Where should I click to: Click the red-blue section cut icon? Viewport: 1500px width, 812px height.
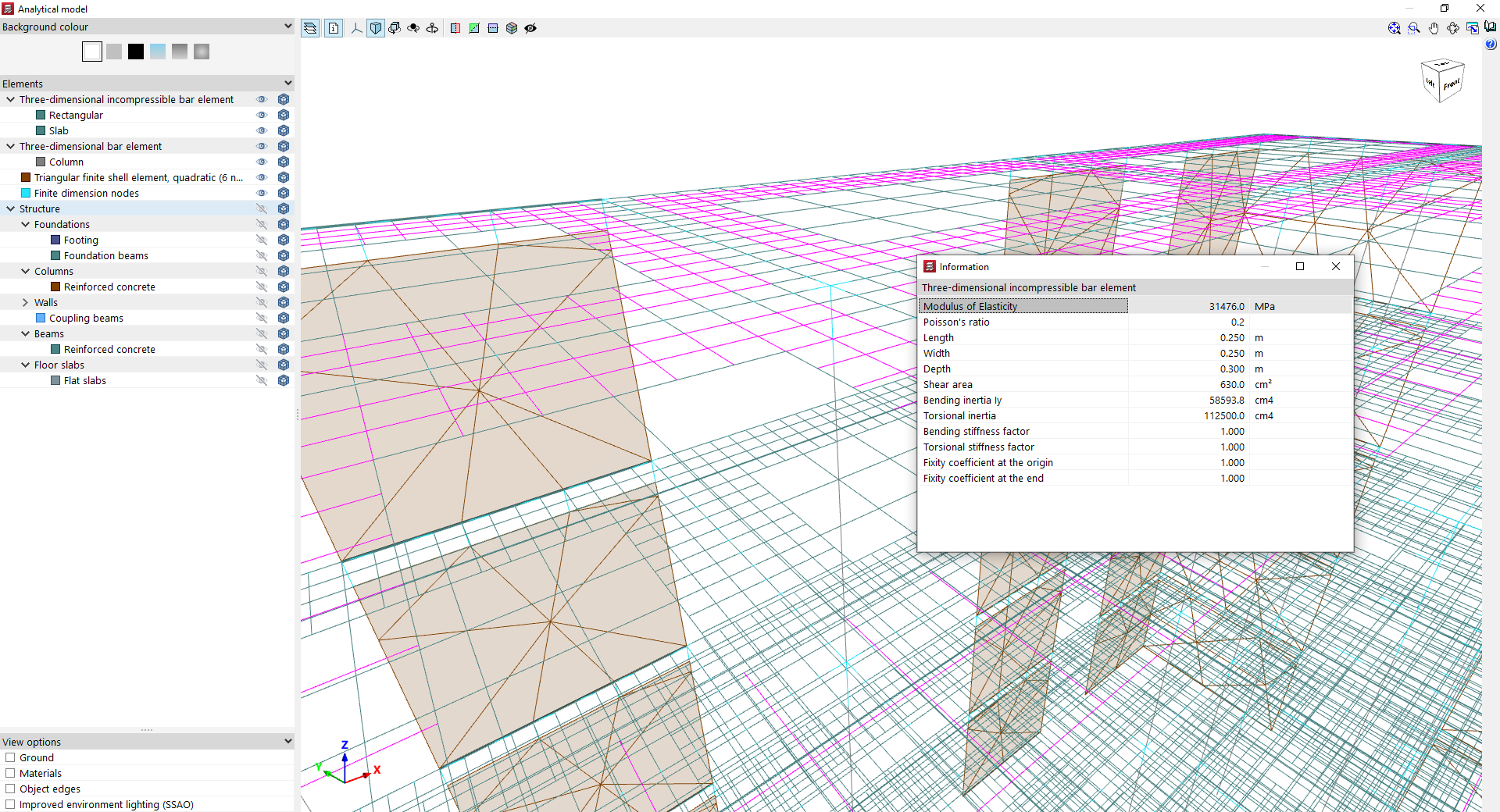click(x=455, y=28)
